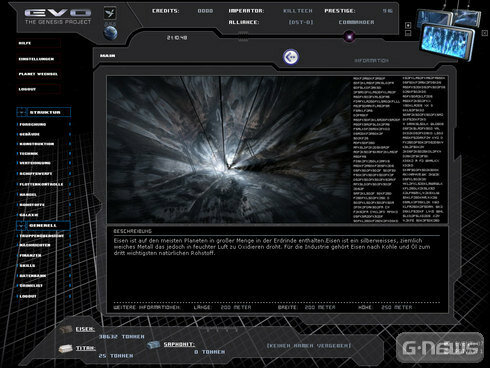Image resolution: width=490 pixels, height=368 pixels.
Task: Open Truppenübersicht in the Generell menu
Action: pyautogui.click(x=42, y=236)
